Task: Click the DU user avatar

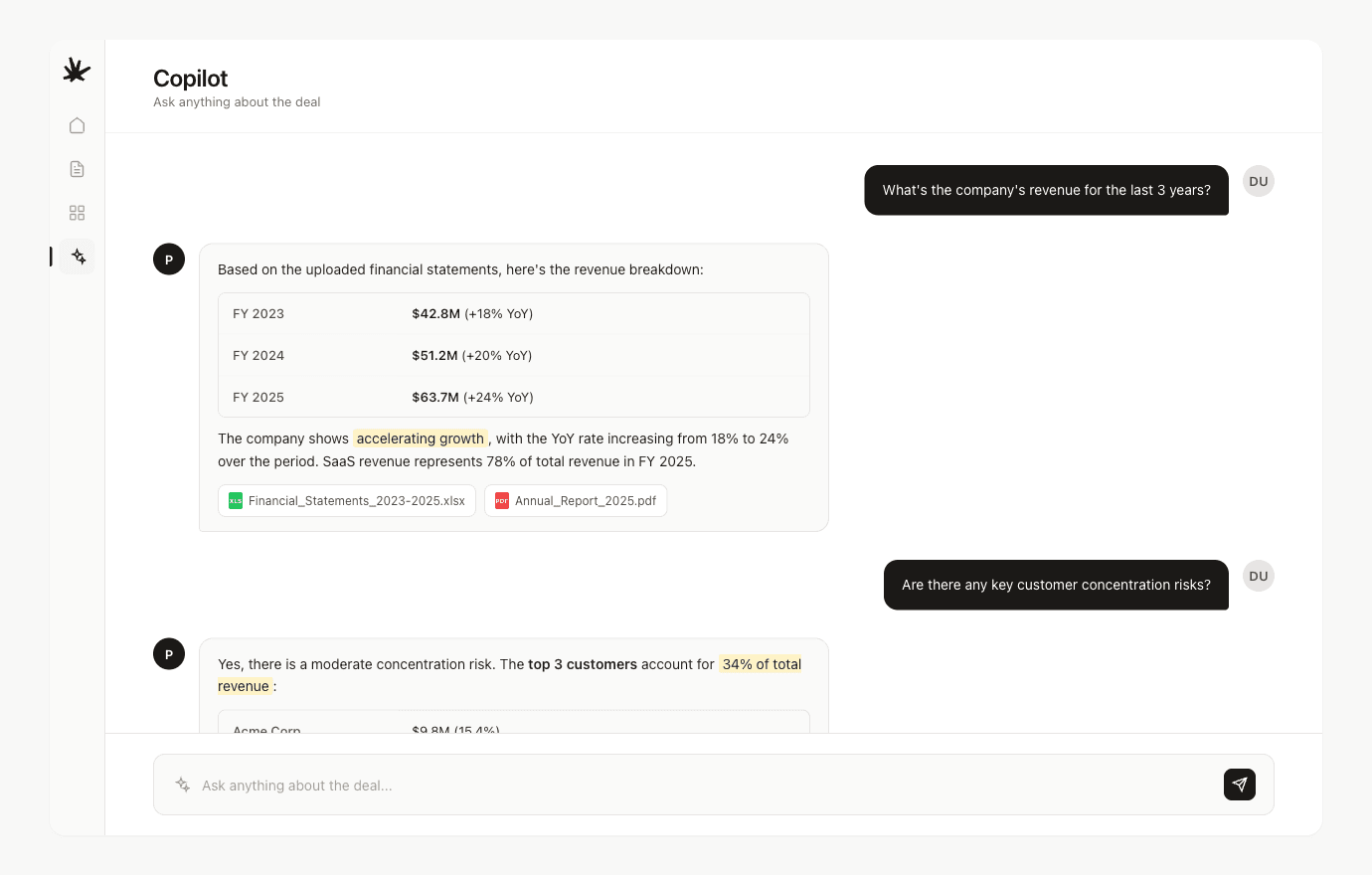Action: point(1259,181)
